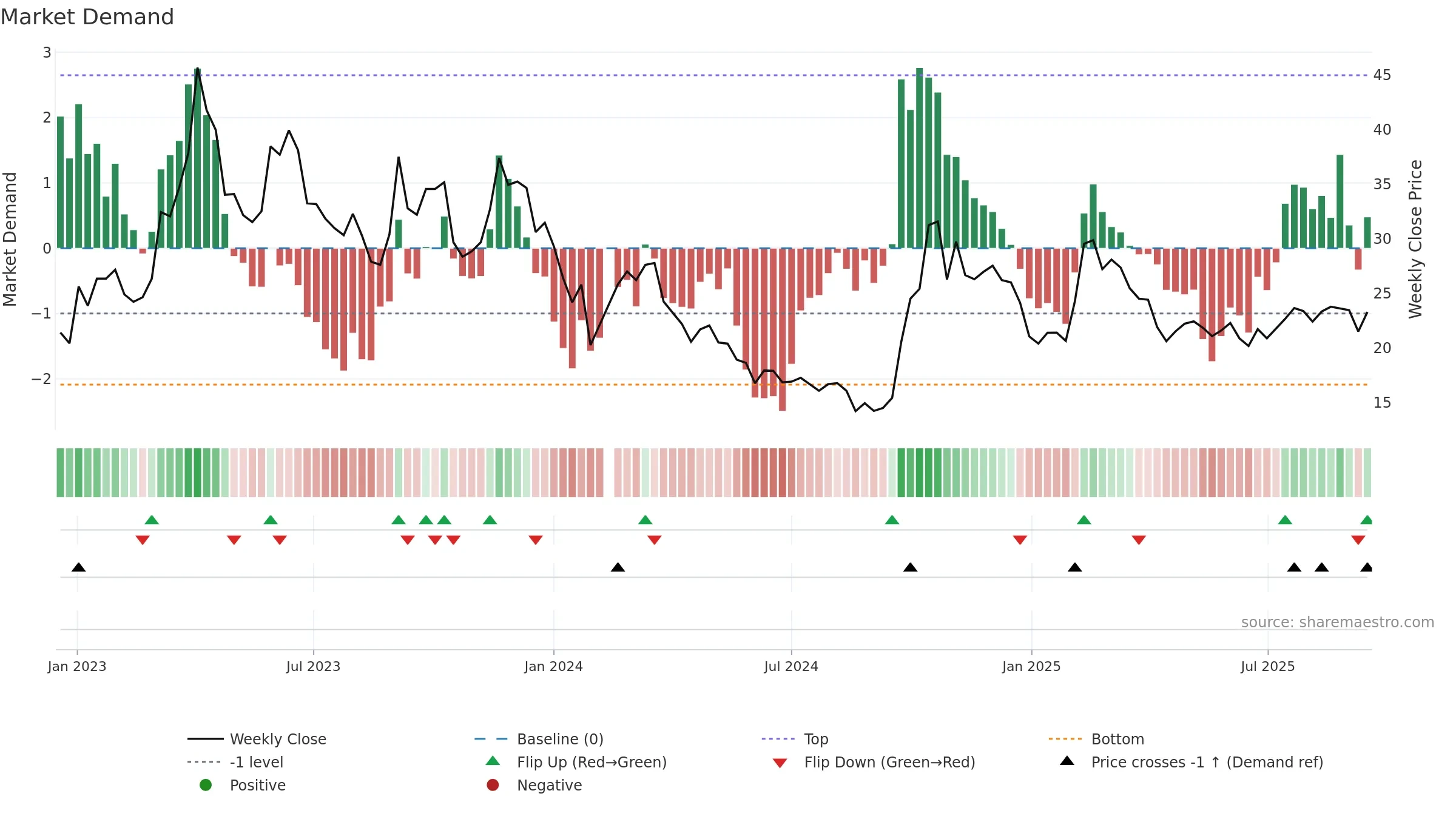1456x819 pixels.
Task: Click the −2 tick on the demand axis
Action: coord(41,379)
